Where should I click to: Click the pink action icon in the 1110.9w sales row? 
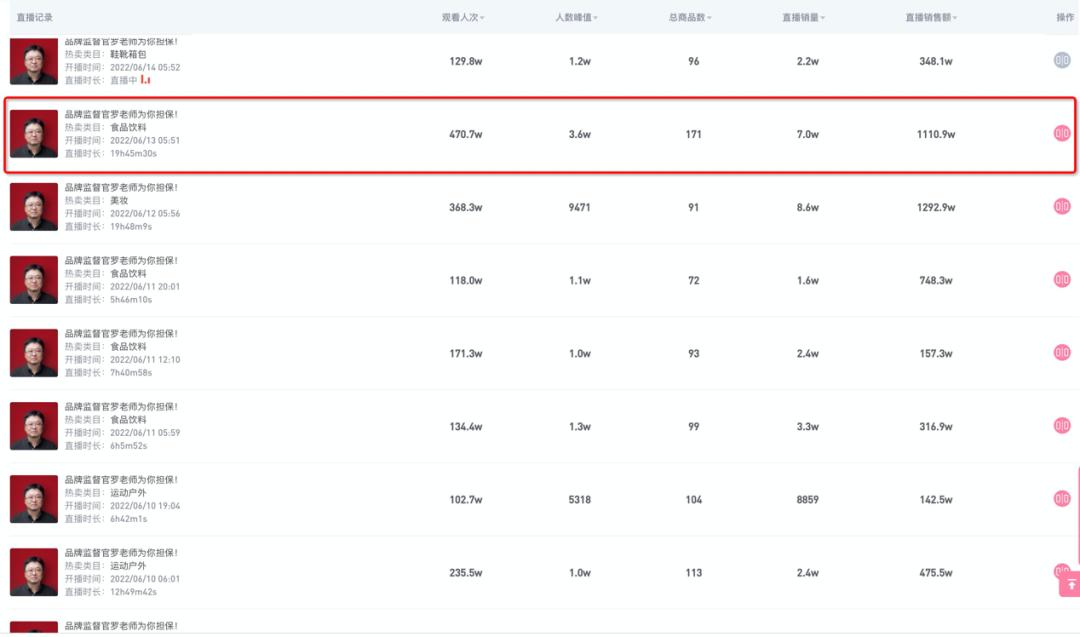1062,133
